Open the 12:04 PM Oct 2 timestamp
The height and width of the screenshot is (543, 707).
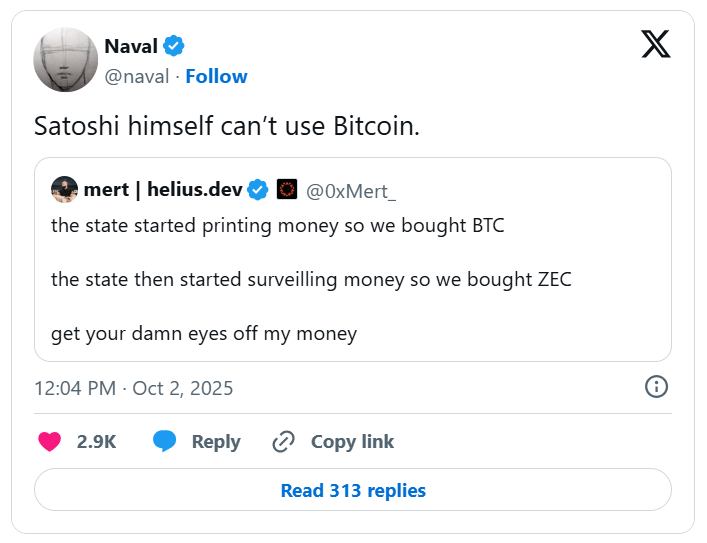click(x=133, y=388)
